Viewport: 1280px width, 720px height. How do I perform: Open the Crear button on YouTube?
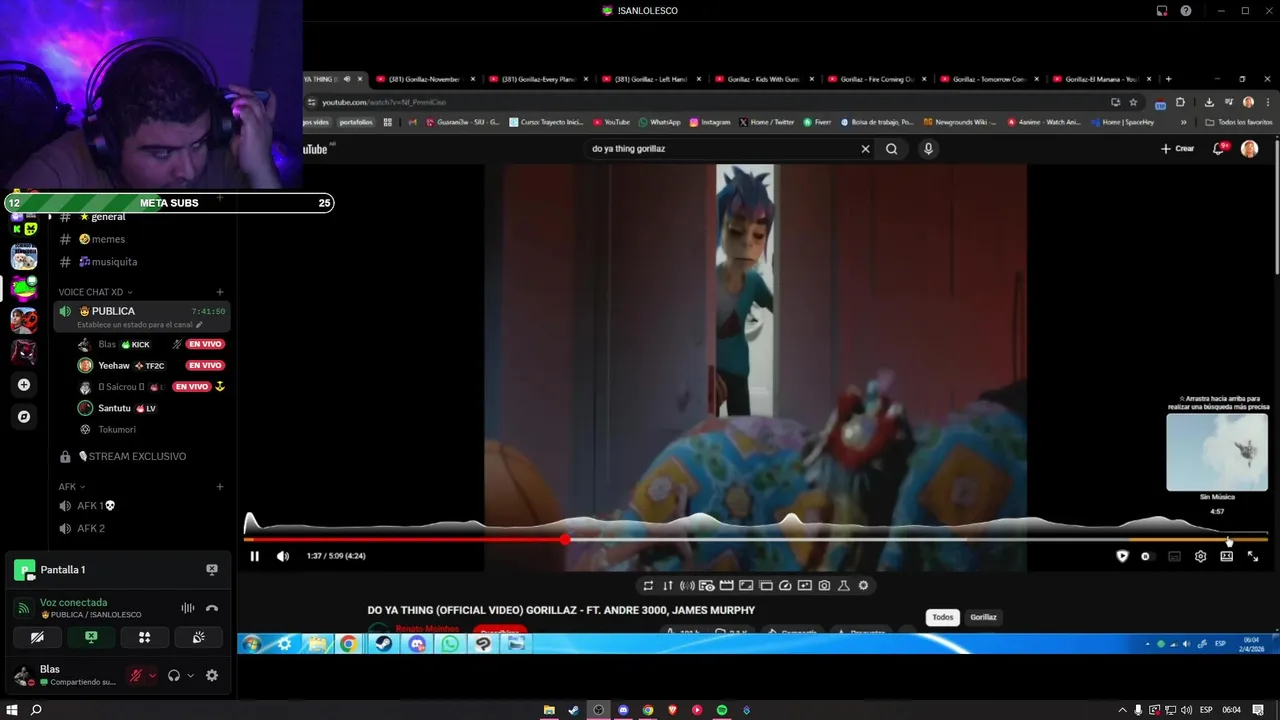tap(1177, 149)
